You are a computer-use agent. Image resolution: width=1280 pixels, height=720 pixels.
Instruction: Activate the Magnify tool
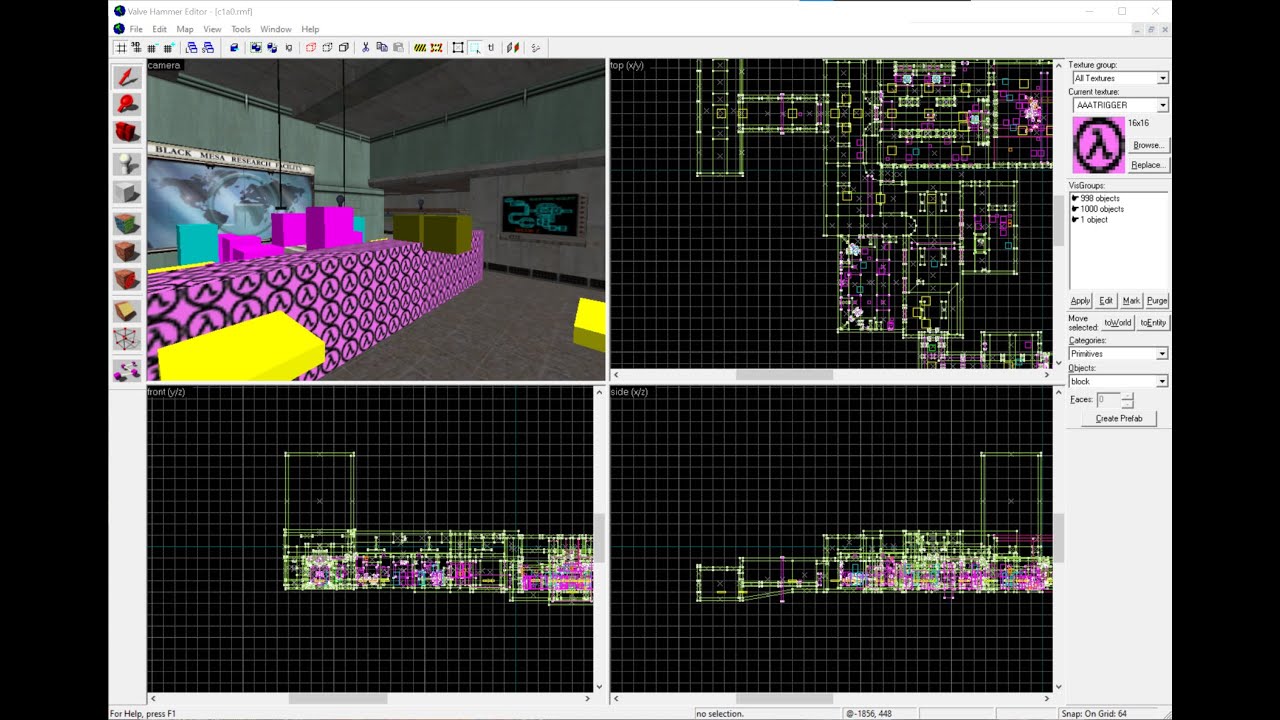(x=127, y=103)
